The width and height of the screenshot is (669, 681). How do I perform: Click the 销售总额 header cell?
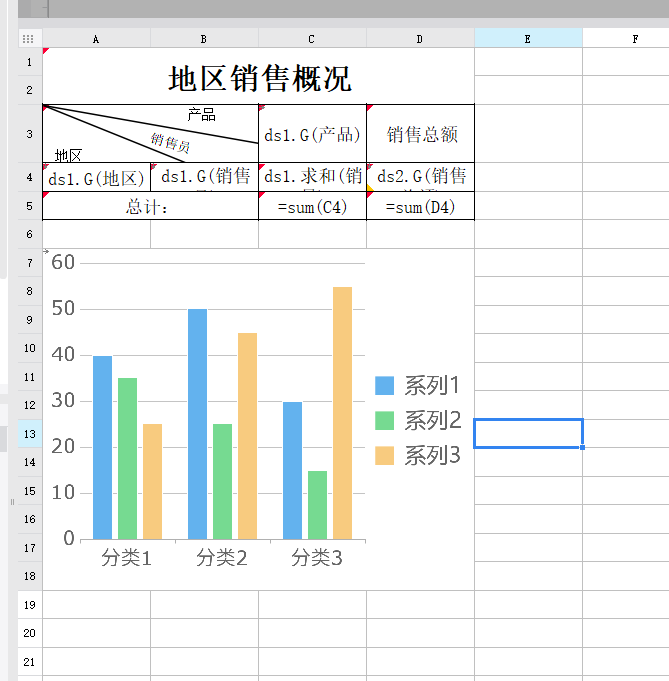421,134
